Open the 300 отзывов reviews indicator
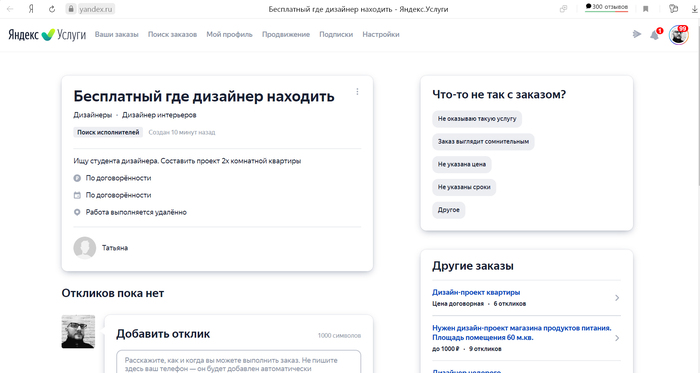Viewport: 700px width, 373px height. pos(606,7)
